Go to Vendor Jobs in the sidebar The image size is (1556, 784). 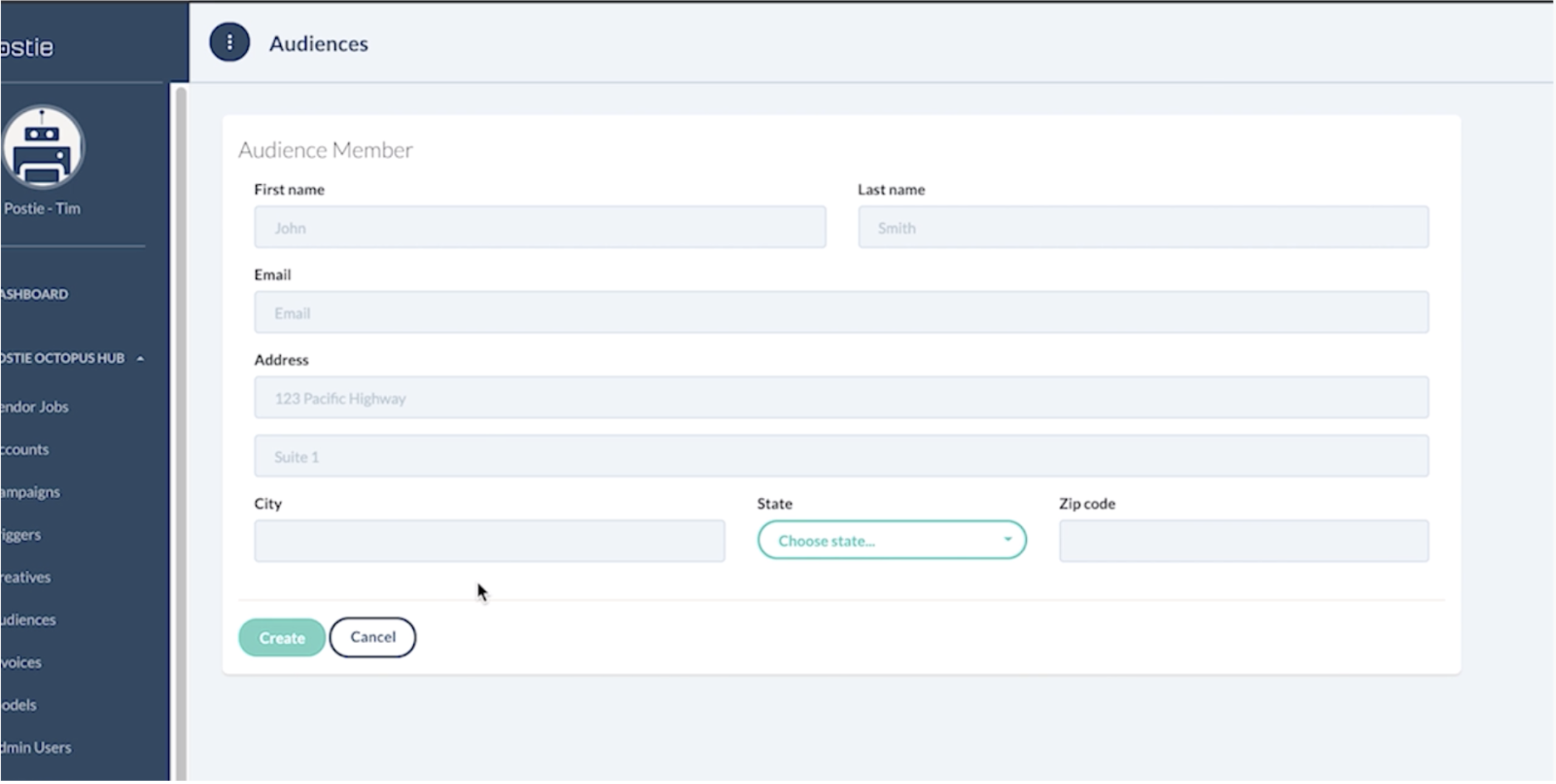(x=35, y=407)
